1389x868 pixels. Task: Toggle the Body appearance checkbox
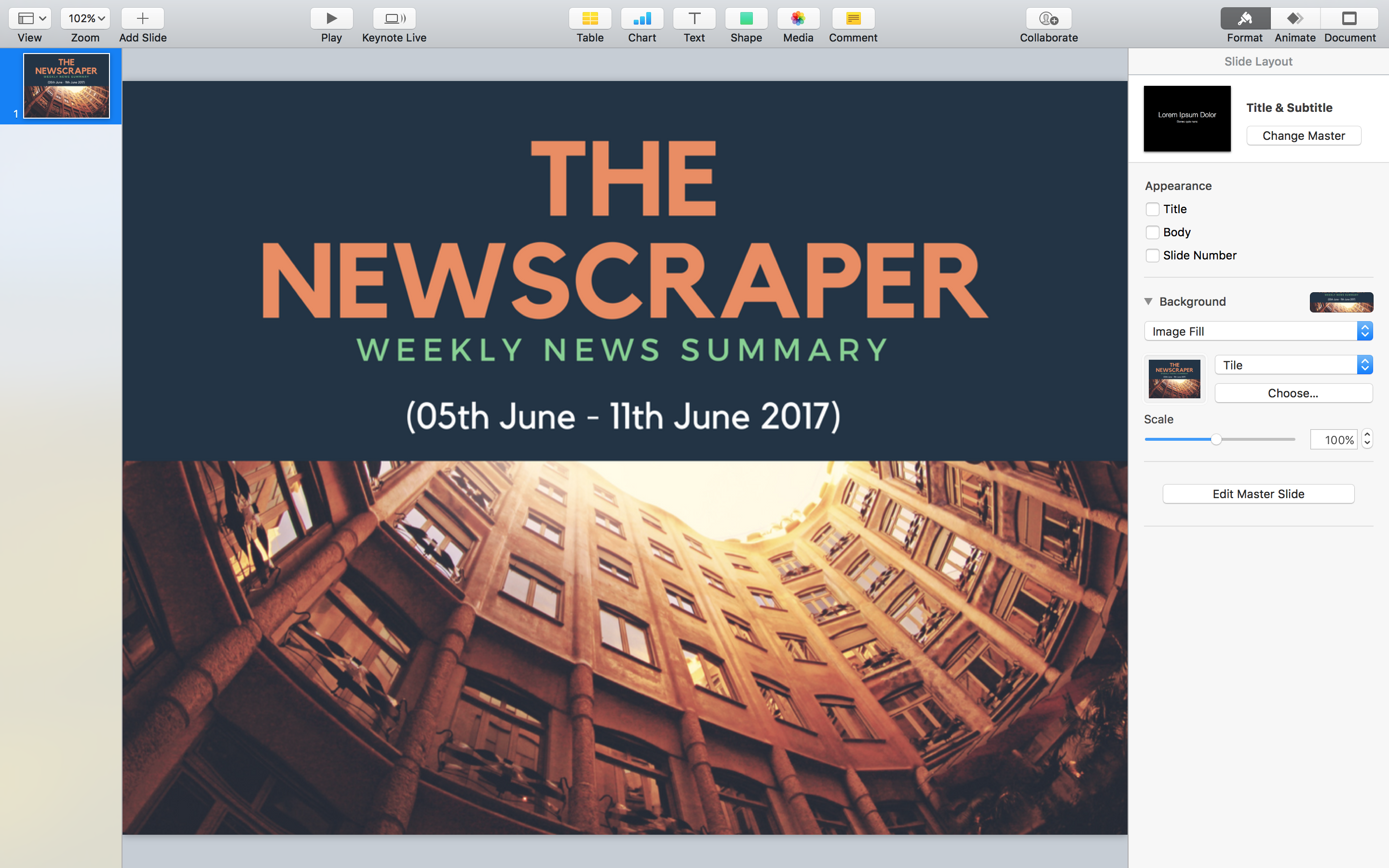pyautogui.click(x=1153, y=232)
